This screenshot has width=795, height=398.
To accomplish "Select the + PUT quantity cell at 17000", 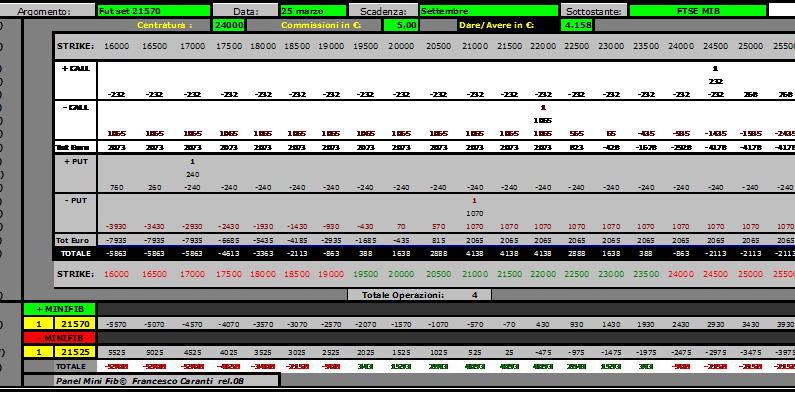I will (x=192, y=162).
